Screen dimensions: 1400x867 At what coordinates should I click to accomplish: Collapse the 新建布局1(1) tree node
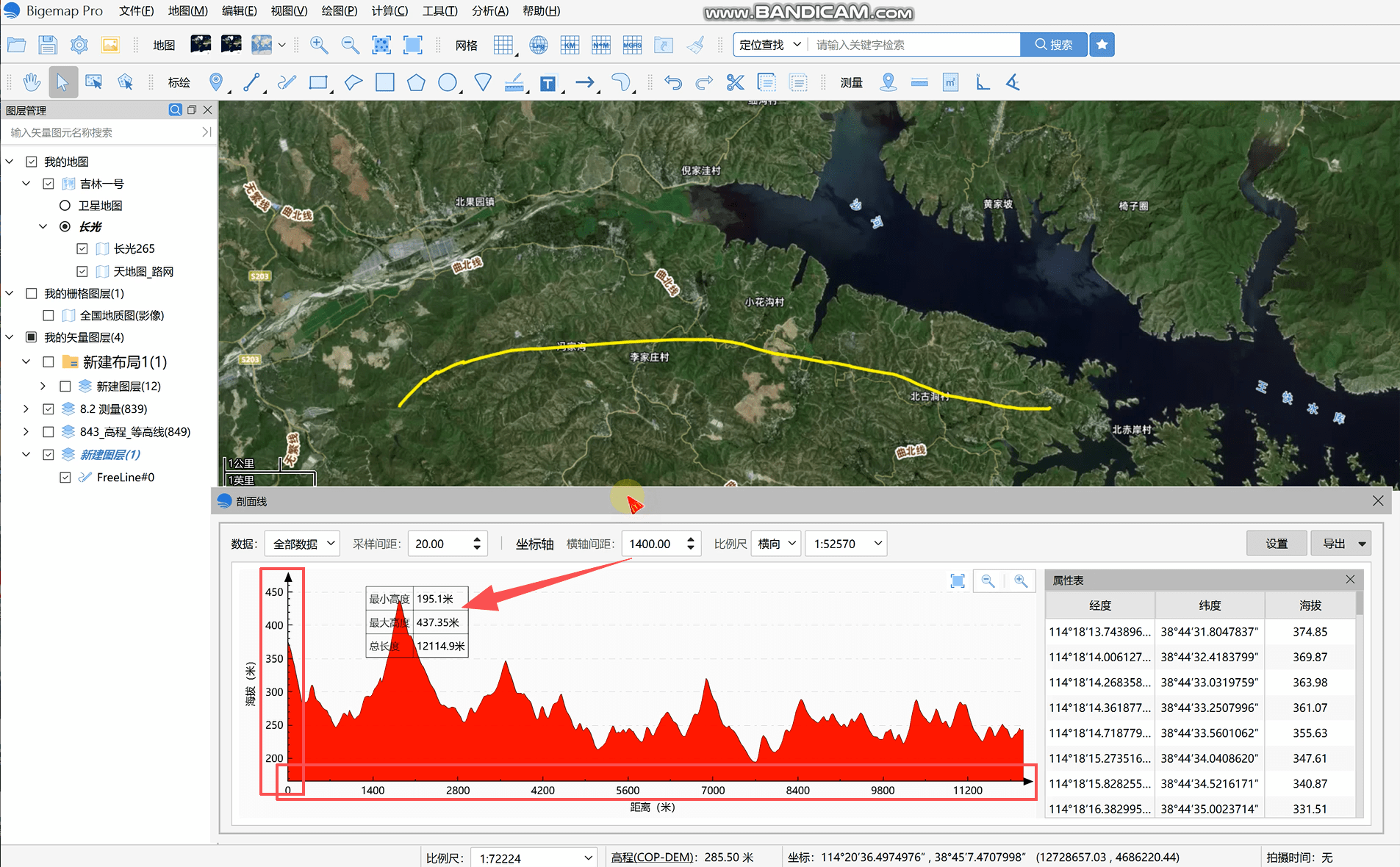26,361
